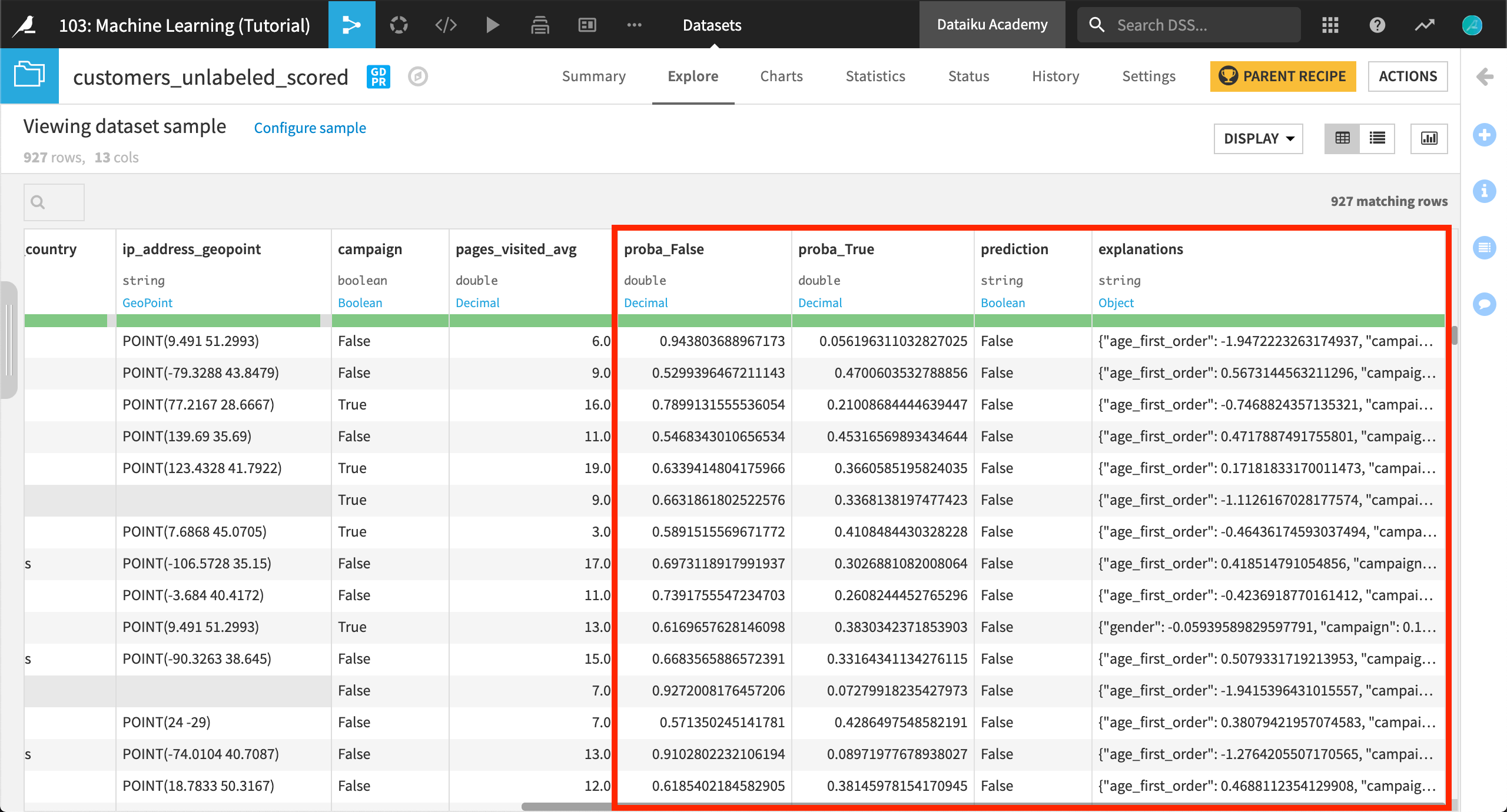Screen dimensions: 1507x812
Task: Open the user profile avatar
Action: point(1472,25)
